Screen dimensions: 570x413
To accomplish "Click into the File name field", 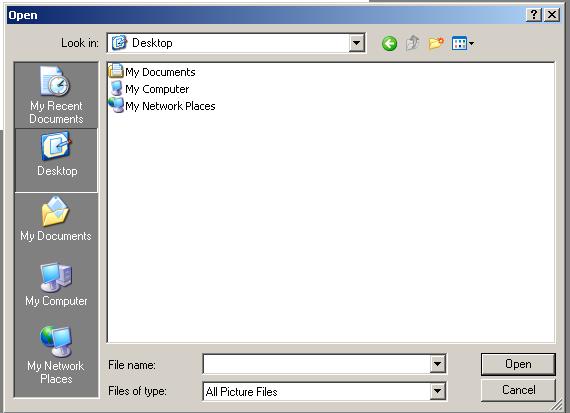I will [x=316, y=364].
